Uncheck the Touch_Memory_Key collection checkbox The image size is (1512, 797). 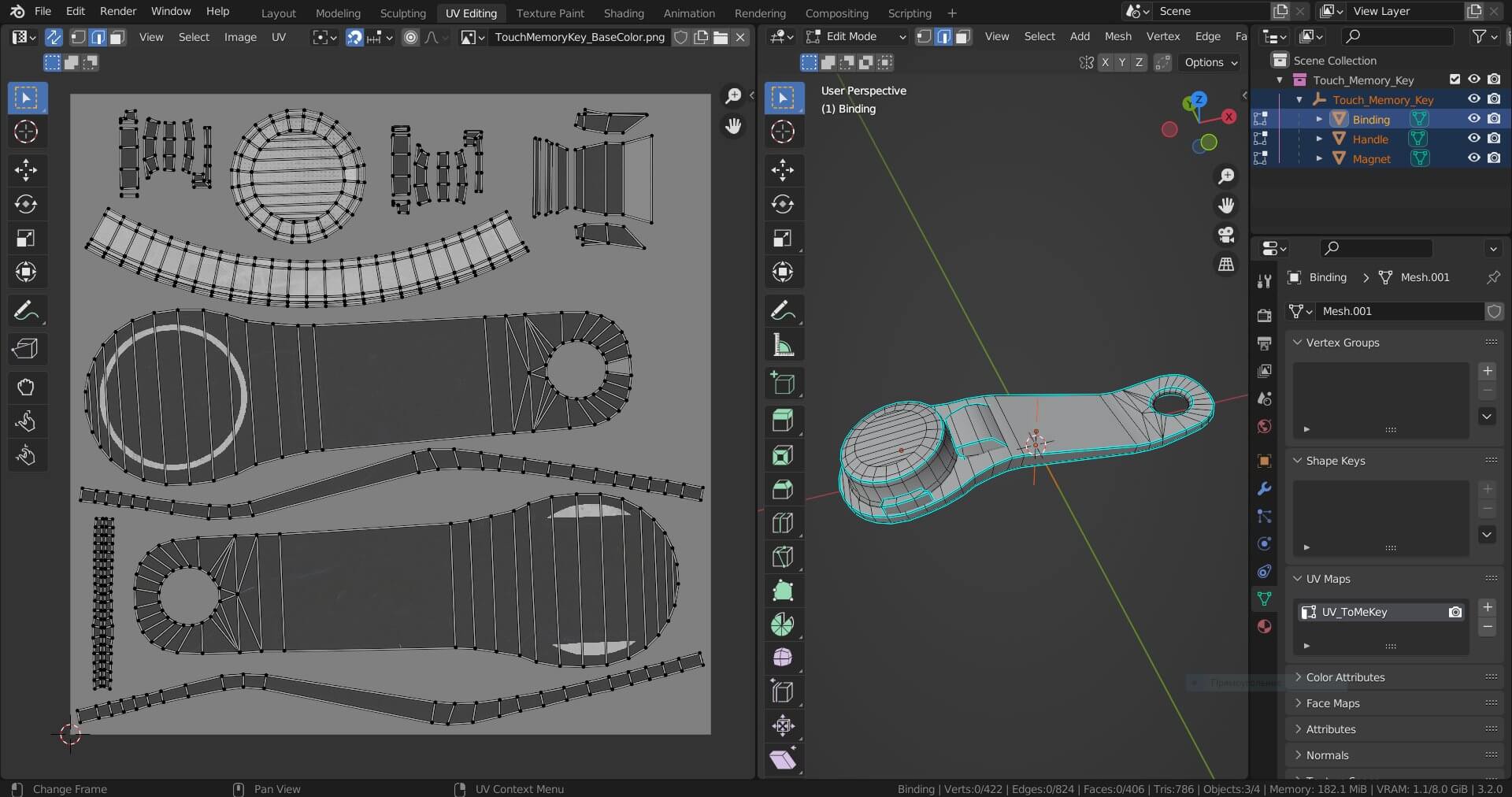[x=1455, y=80]
